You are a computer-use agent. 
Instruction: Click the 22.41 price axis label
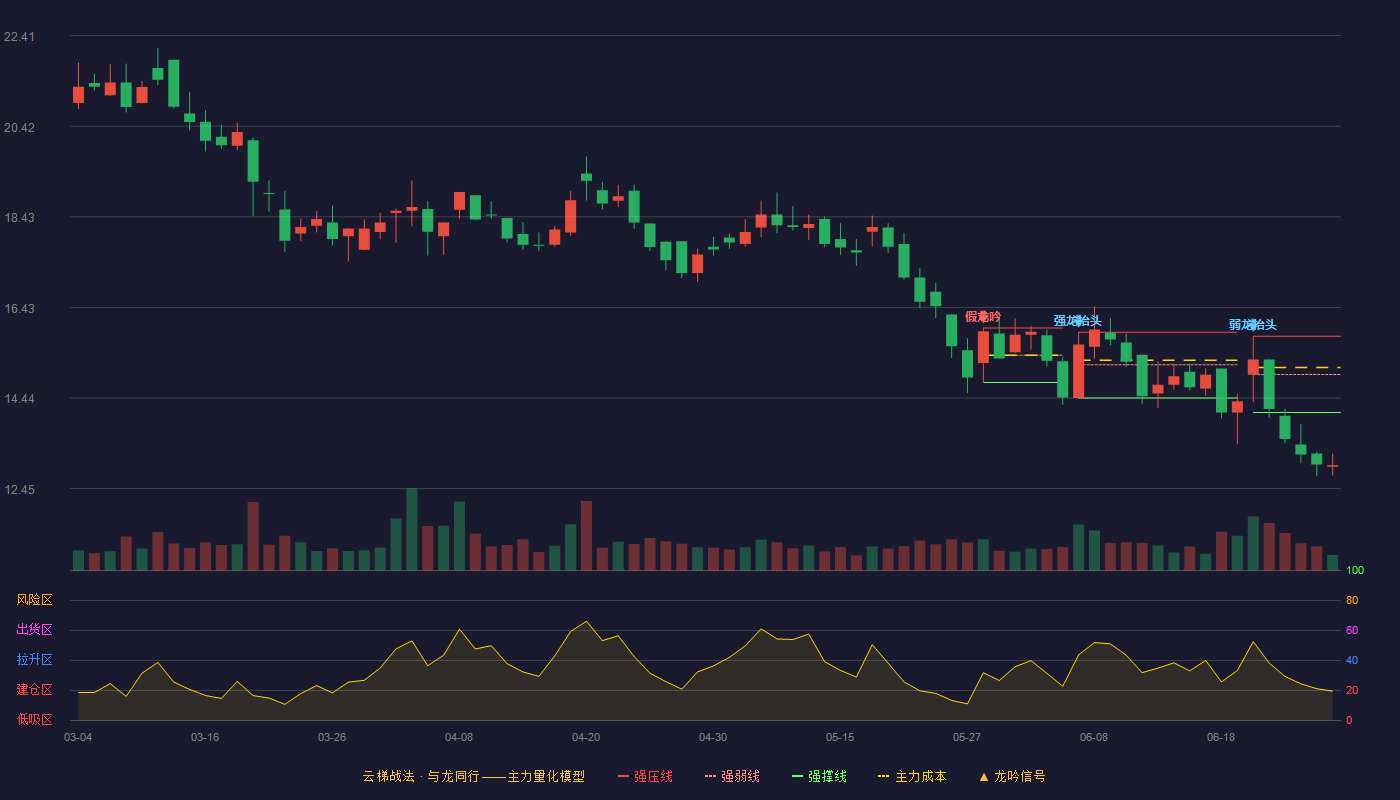coord(19,37)
